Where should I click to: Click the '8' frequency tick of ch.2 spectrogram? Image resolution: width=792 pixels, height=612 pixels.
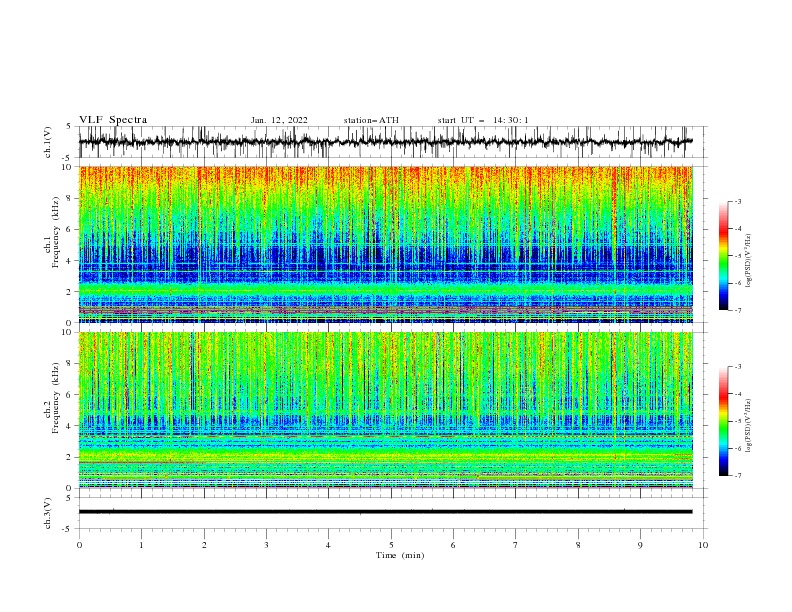[x=70, y=364]
